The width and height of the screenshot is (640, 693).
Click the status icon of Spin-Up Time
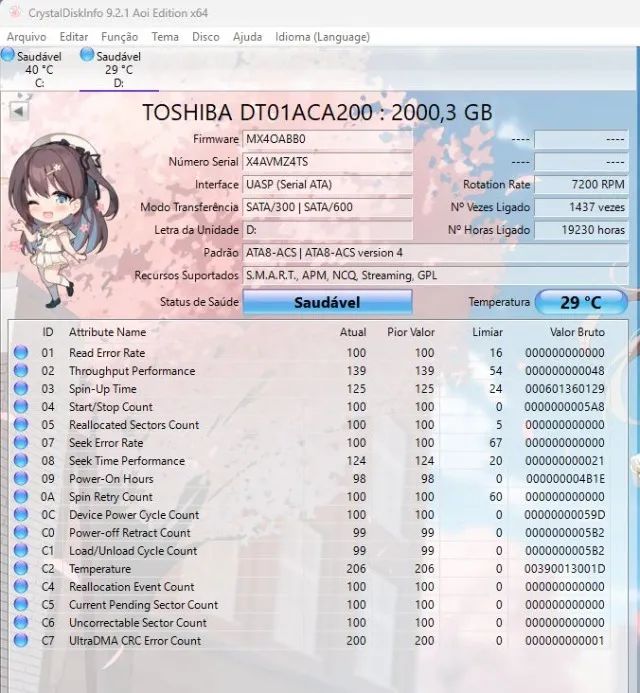click(x=21, y=389)
